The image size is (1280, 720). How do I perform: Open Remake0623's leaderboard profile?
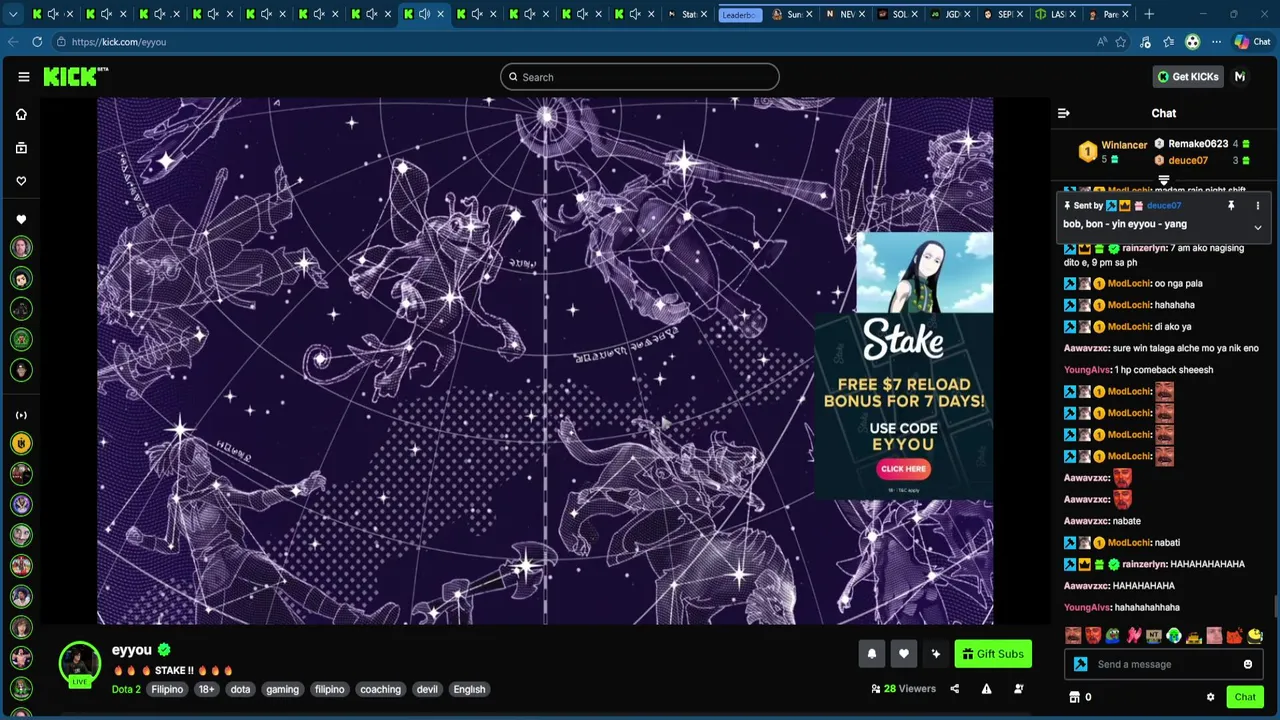tap(1198, 144)
